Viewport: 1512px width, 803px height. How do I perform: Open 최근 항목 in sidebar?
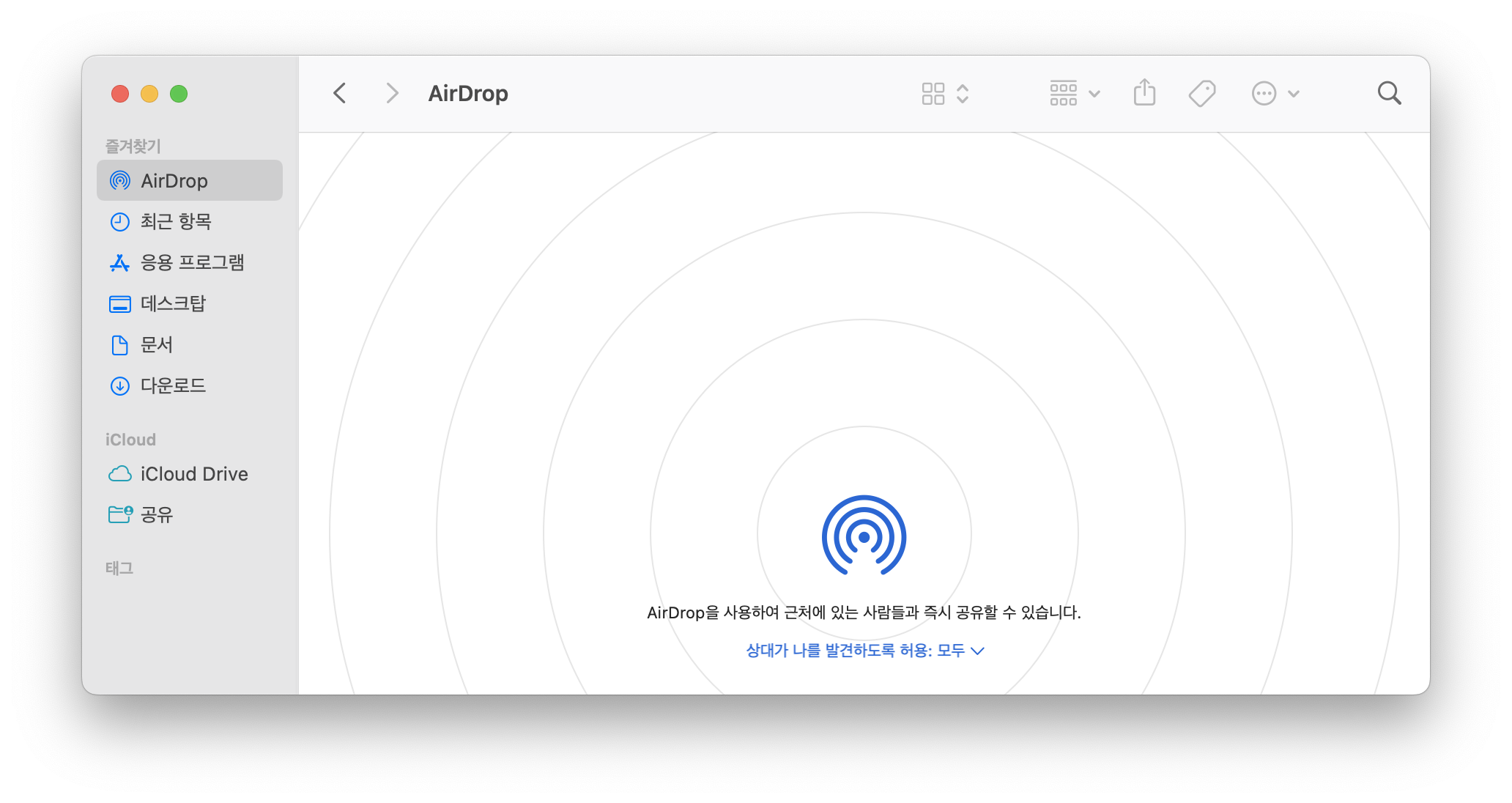176,221
